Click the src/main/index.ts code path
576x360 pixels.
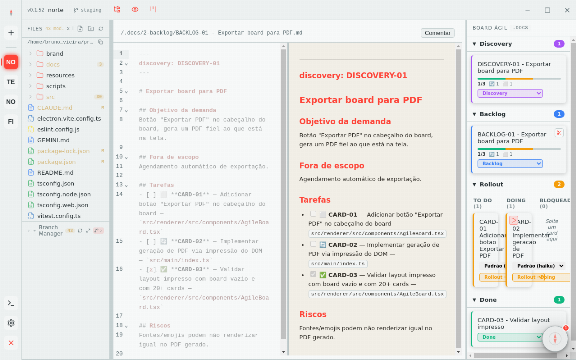338,263
